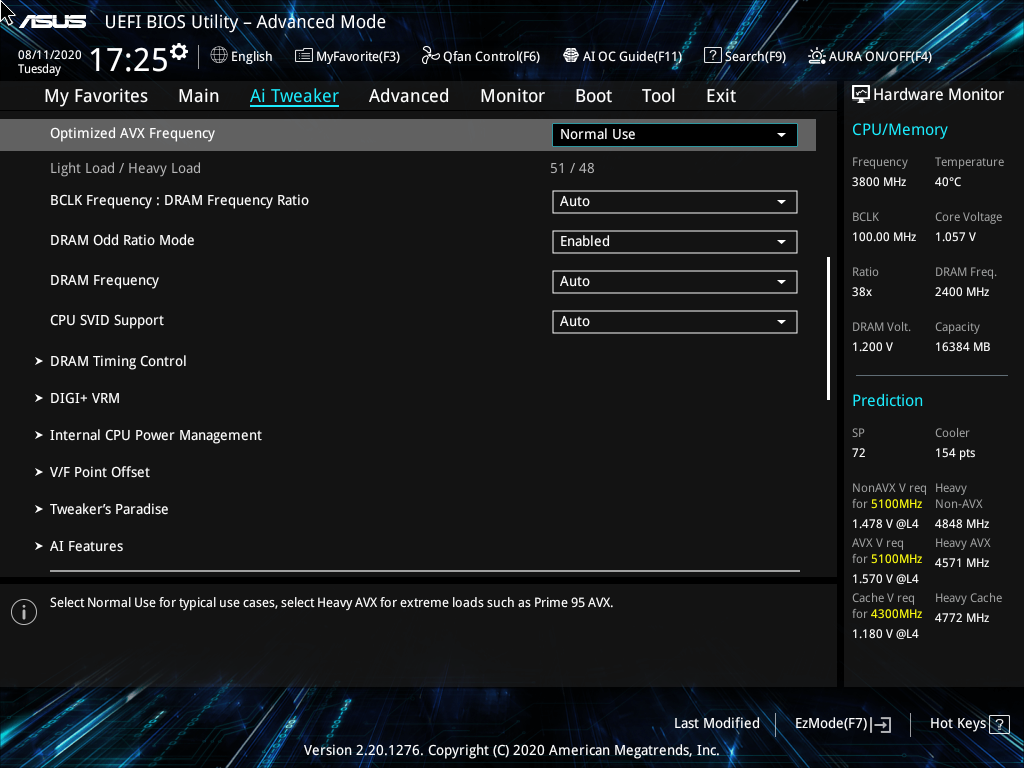
Task: Click the 16384 MB capacity value
Action: pos(963,347)
